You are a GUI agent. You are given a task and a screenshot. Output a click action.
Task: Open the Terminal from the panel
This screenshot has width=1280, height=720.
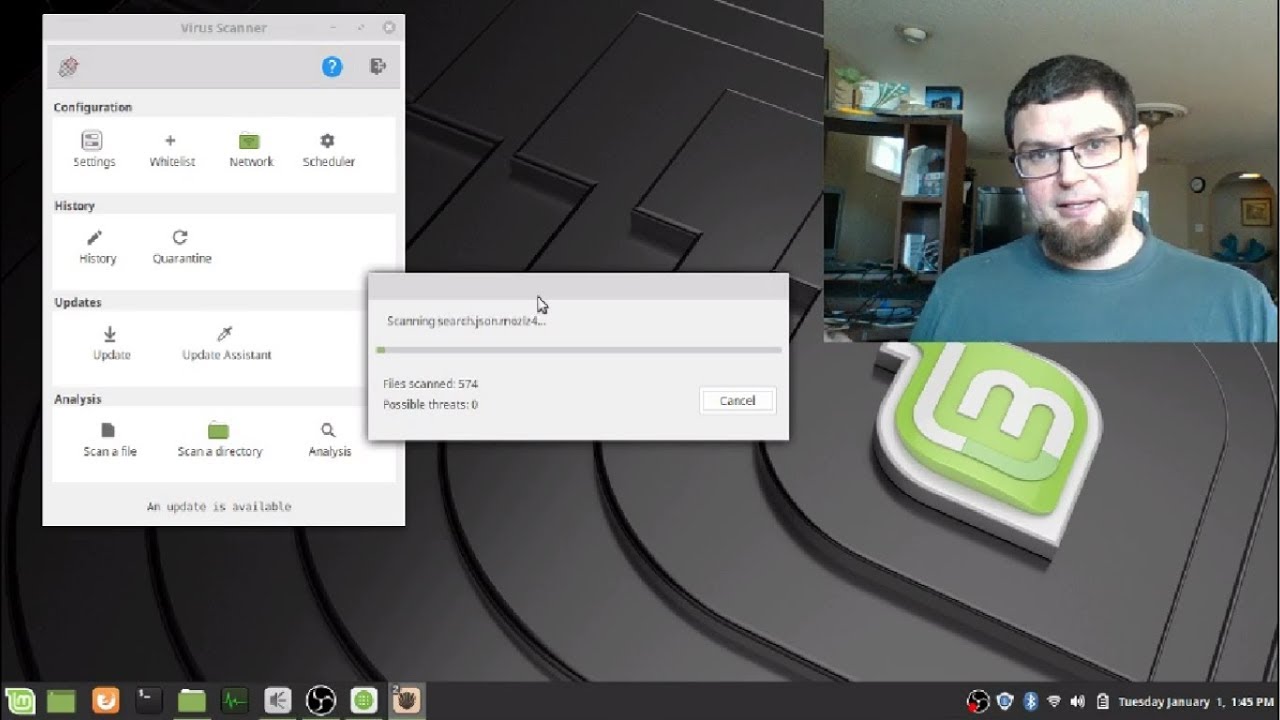148,701
